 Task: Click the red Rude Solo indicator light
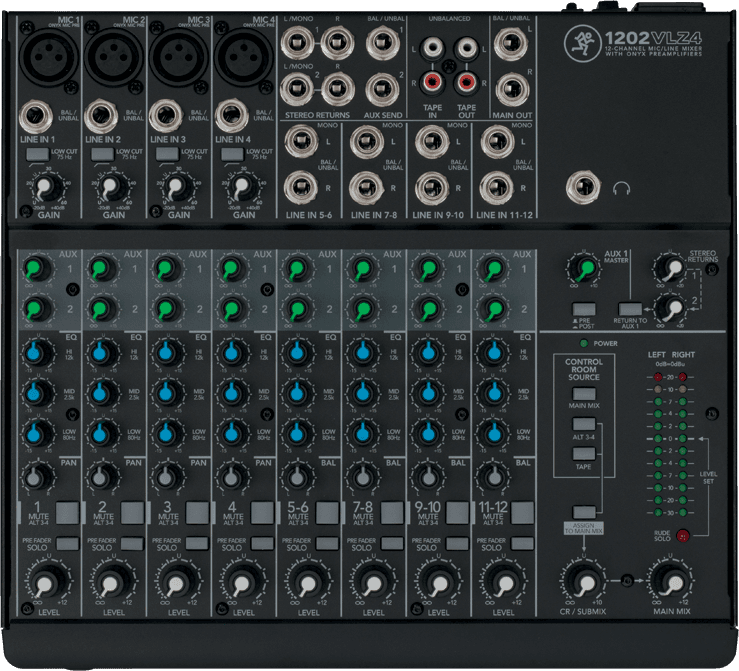[x=684, y=536]
